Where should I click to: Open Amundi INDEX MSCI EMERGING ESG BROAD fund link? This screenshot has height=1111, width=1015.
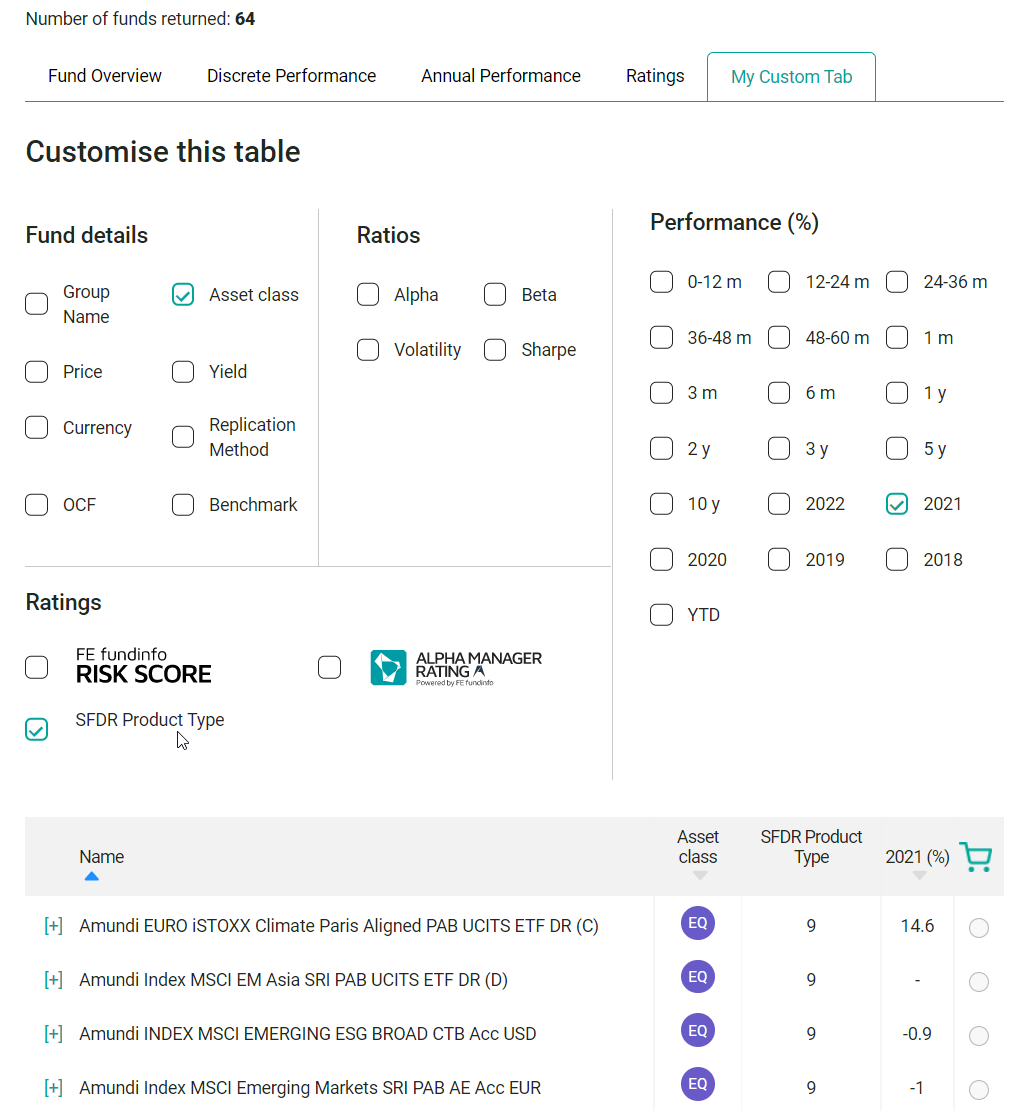click(x=308, y=1034)
